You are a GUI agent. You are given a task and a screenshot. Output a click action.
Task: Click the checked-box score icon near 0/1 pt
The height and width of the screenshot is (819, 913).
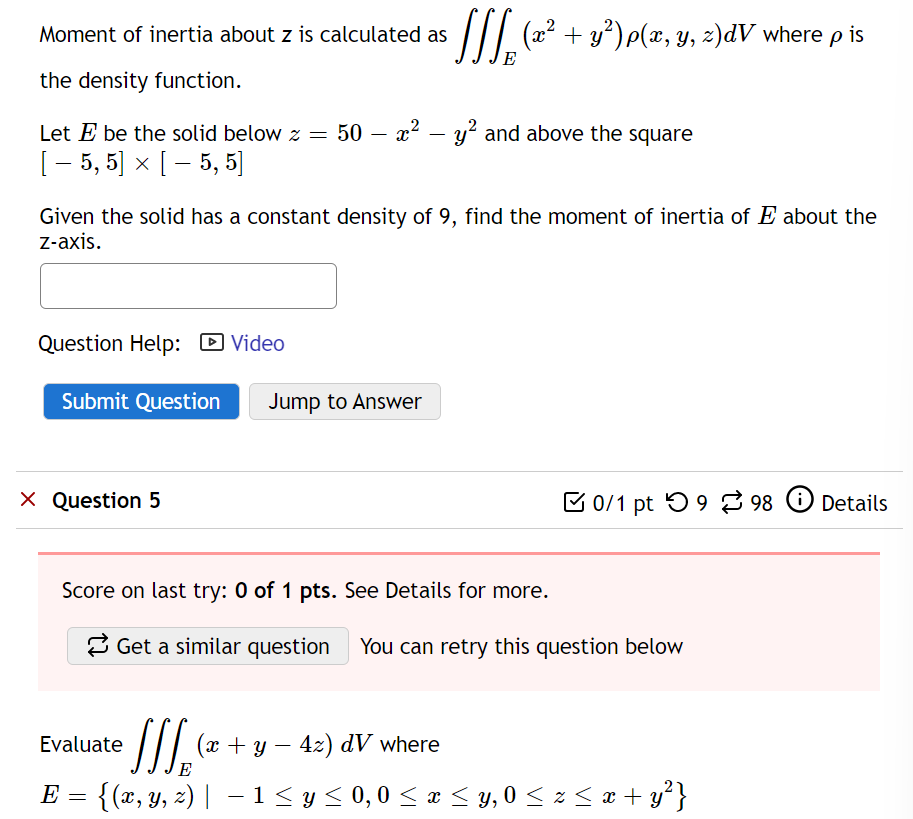(x=574, y=503)
